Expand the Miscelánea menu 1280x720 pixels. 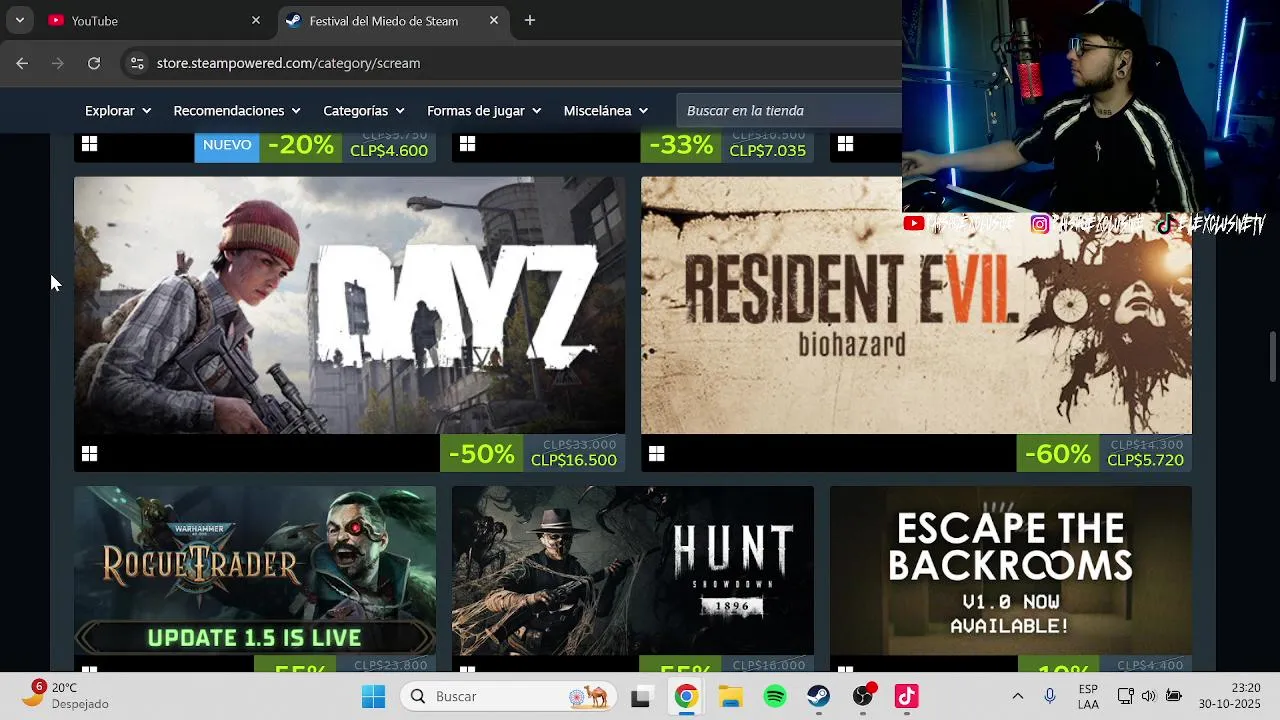[606, 111]
